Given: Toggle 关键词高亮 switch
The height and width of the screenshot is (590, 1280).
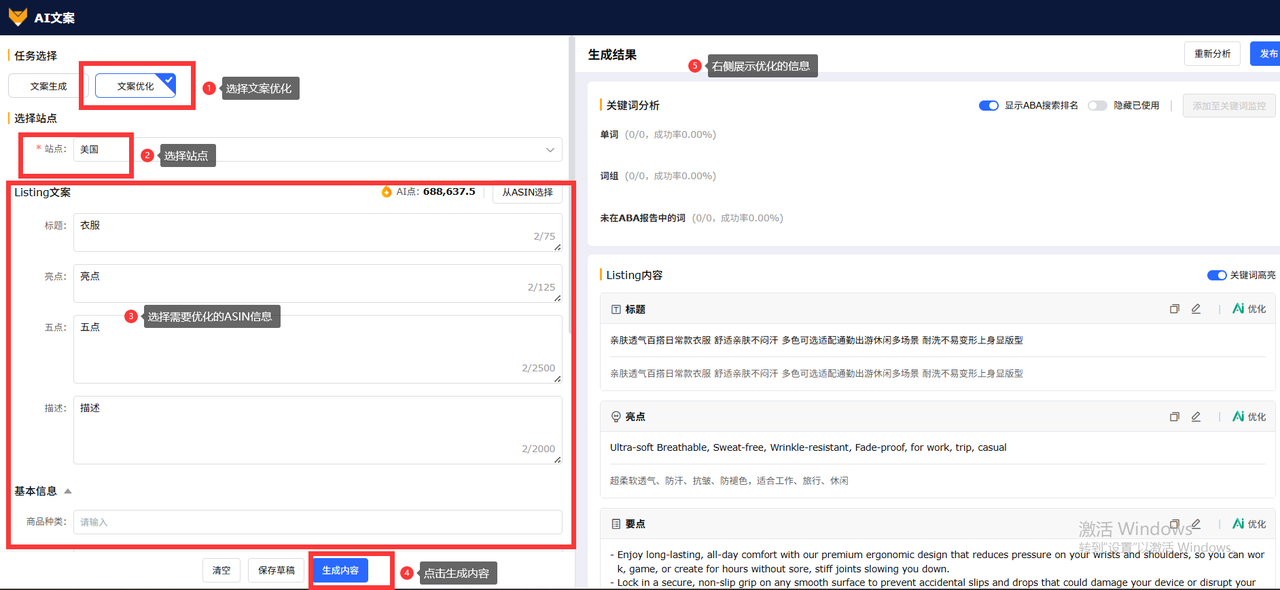Looking at the screenshot, I should coord(1217,275).
